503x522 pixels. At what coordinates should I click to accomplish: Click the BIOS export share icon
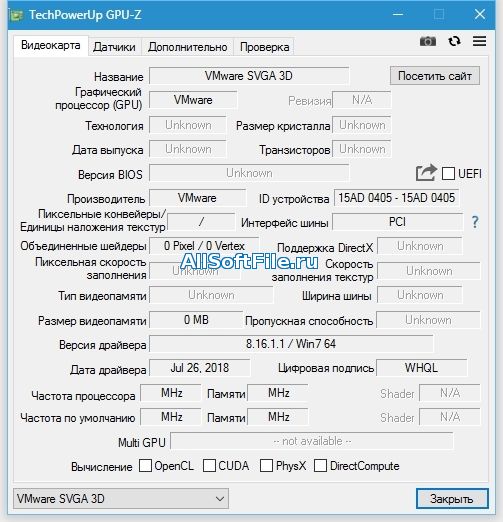pyautogui.click(x=426, y=173)
